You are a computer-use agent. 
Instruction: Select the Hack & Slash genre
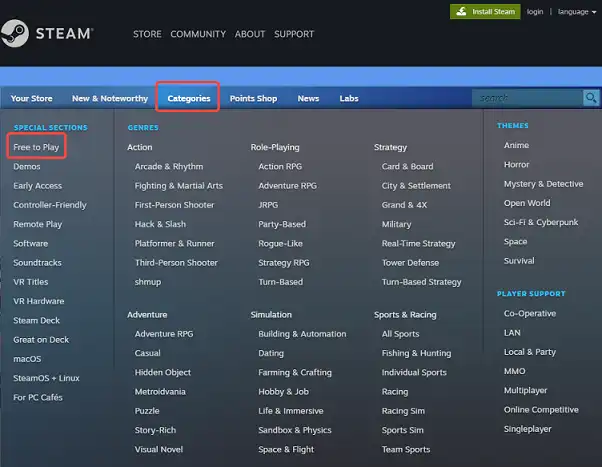[160, 224]
